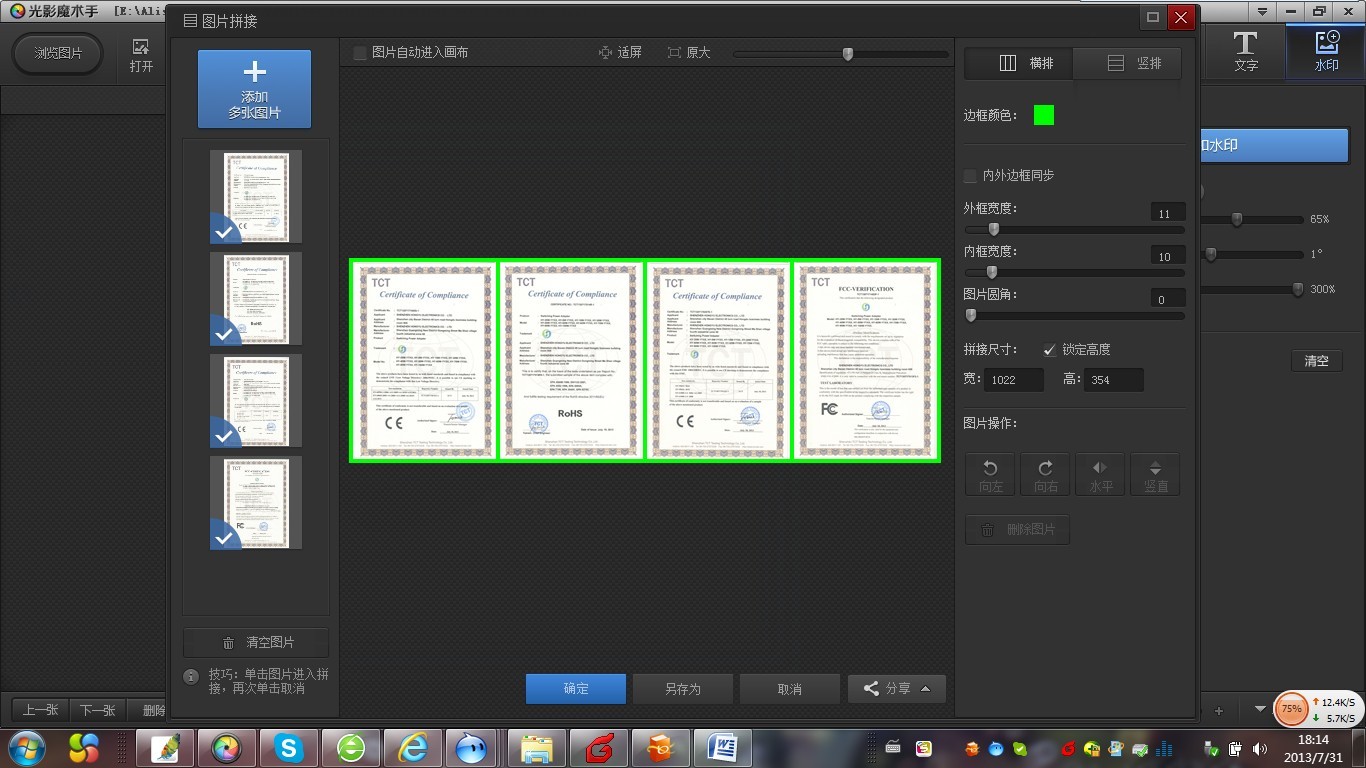Select the FCC certificate thumbnail in list
The width and height of the screenshot is (1366, 768).
[256, 502]
